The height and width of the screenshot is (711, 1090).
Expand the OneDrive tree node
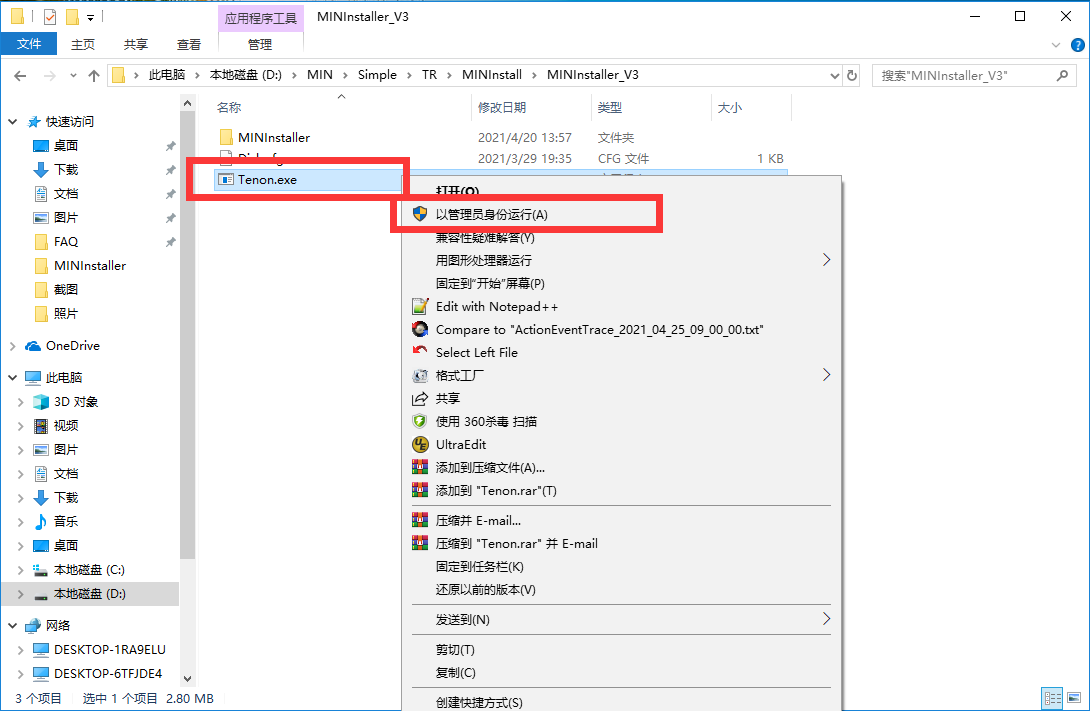[12, 346]
